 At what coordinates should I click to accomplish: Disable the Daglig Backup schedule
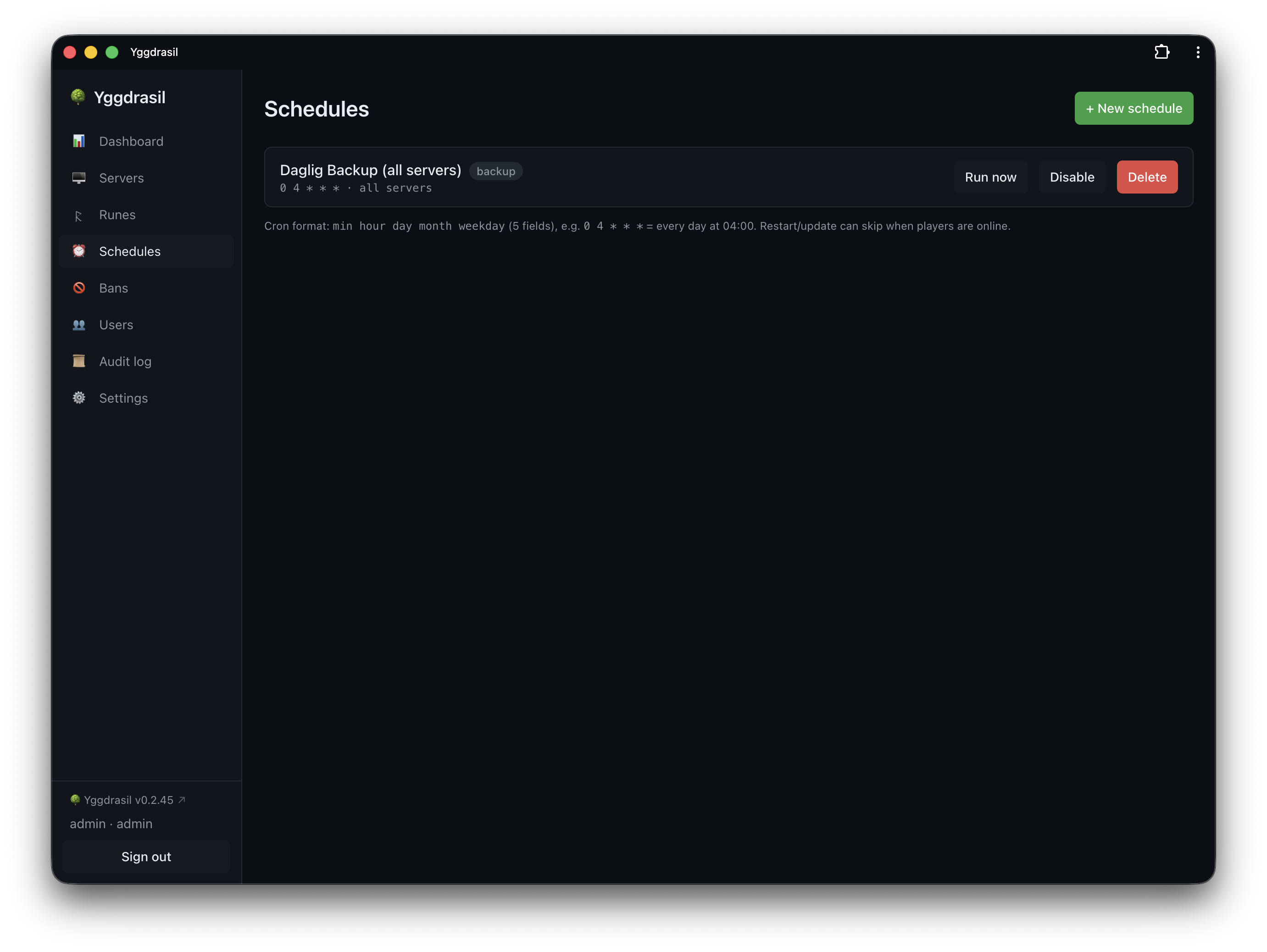point(1072,177)
